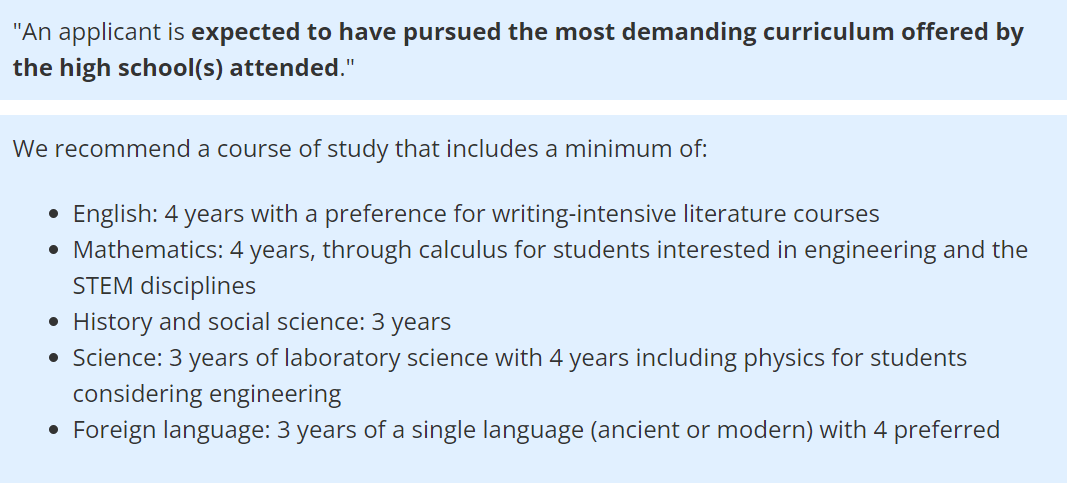This screenshot has height=483, width=1067.
Task: Click the bullet marker before Foreign language
Action: pos(54,431)
